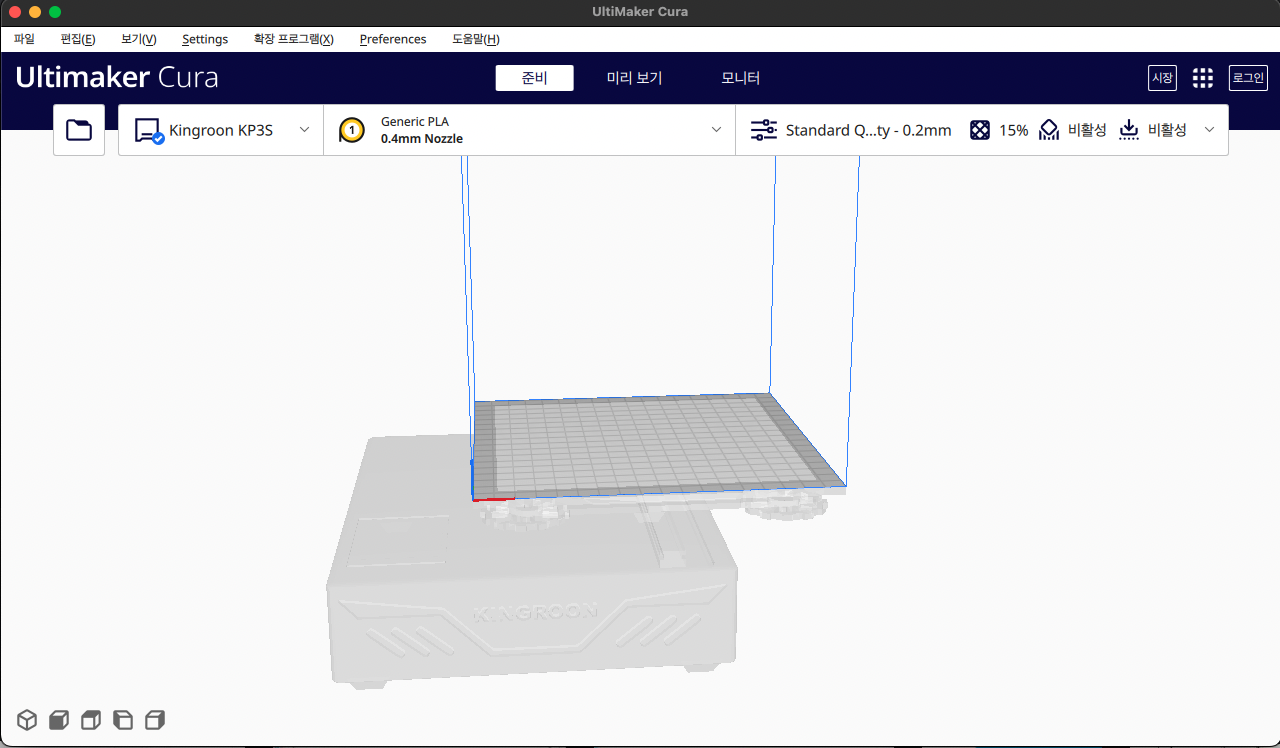
Task: Click the extruder 1 nozzle icon
Action: 352,130
